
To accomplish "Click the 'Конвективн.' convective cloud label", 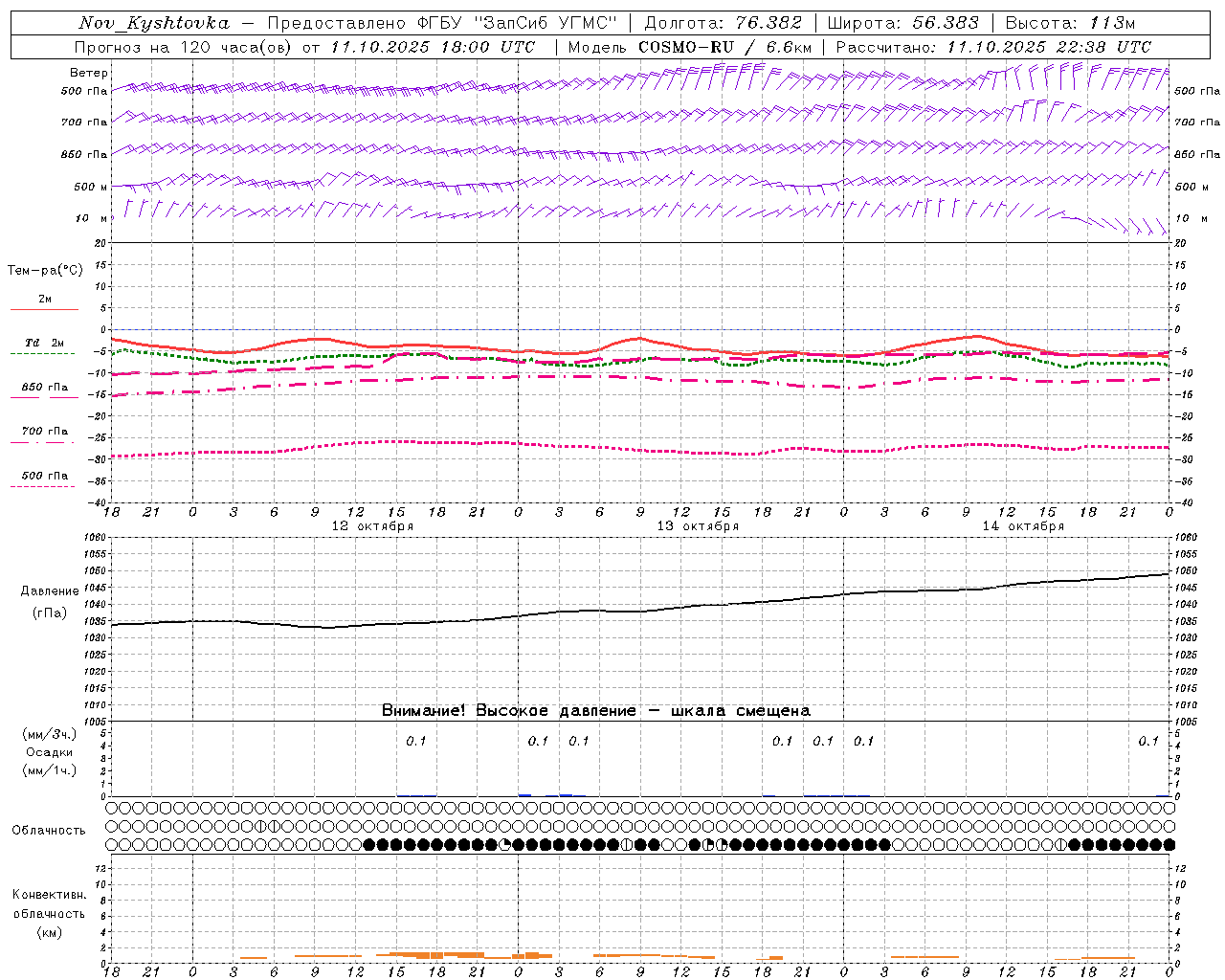I will 49,895.
